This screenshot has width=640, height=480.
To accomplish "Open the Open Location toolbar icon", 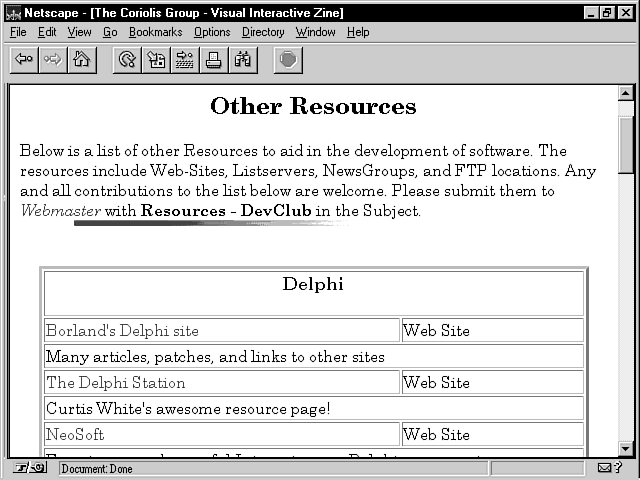I will click(185, 60).
